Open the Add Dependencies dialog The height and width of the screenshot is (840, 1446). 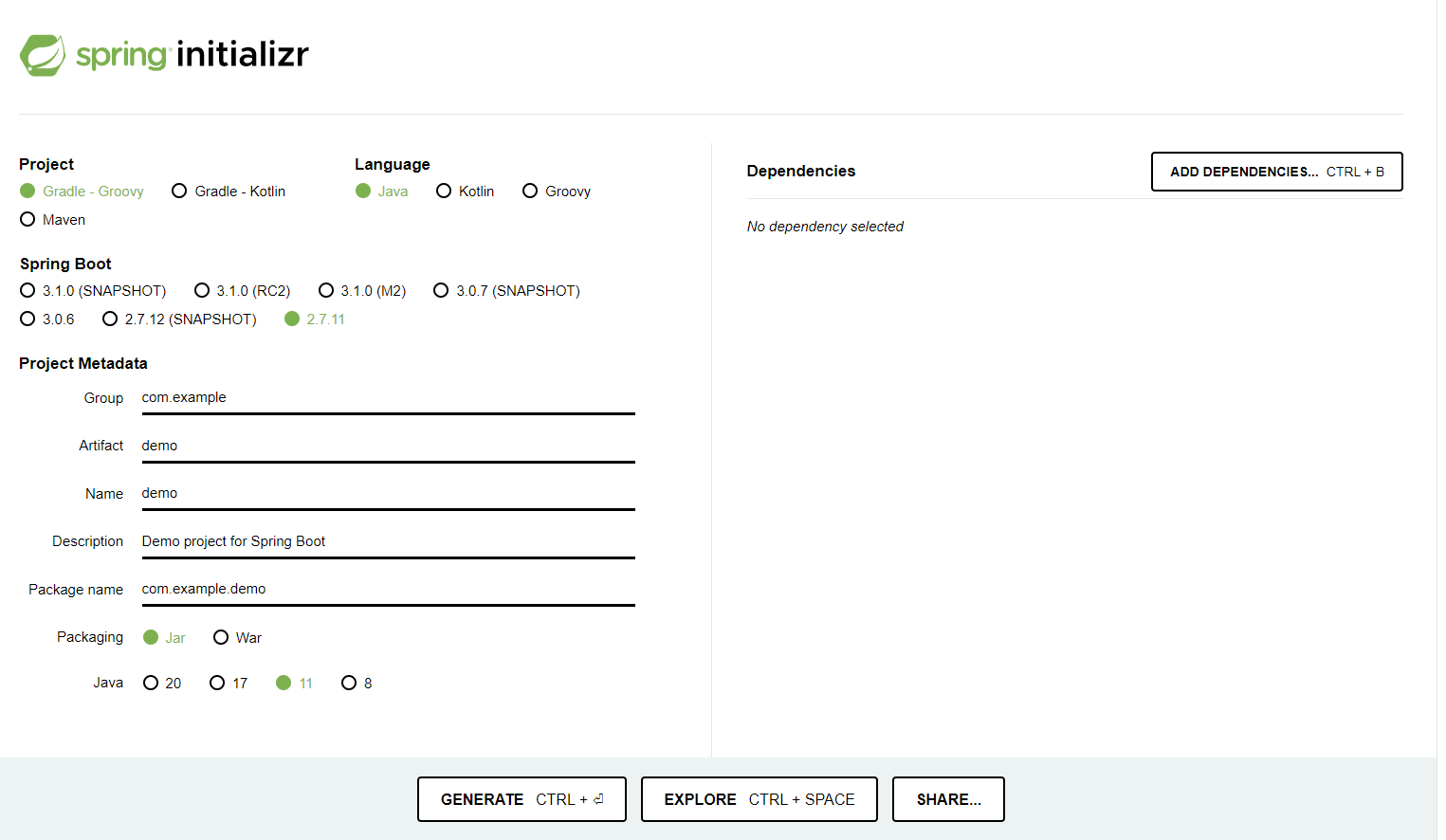[x=1276, y=172]
